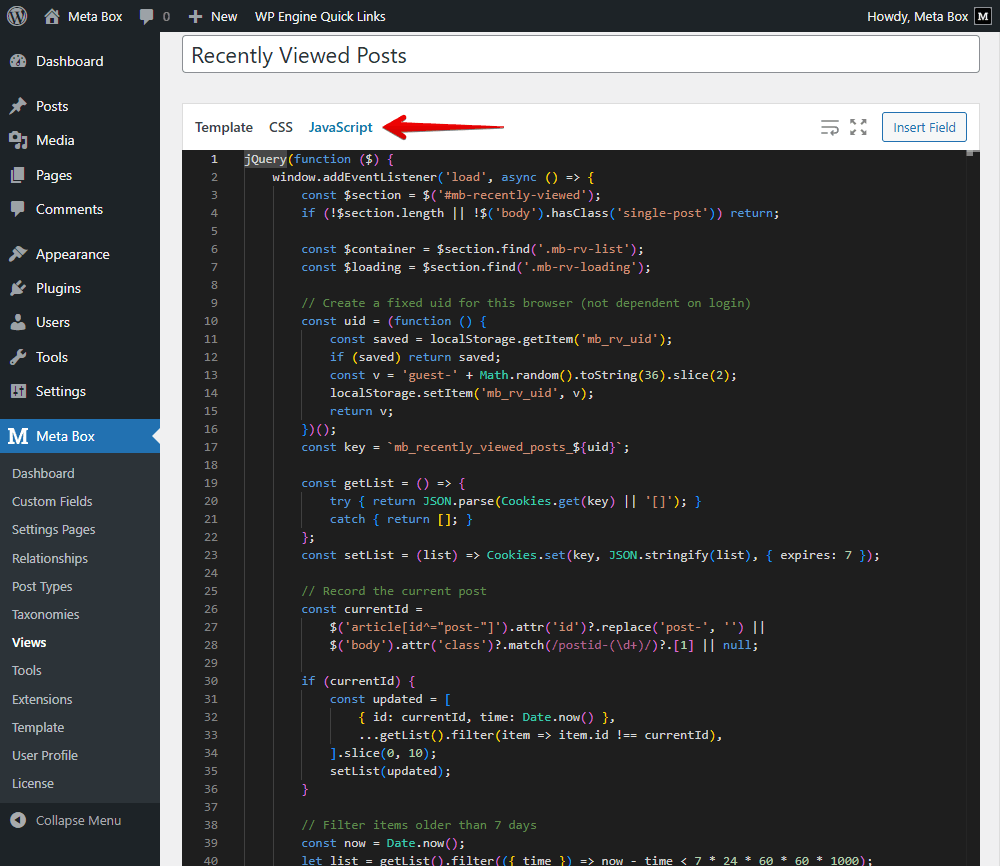
Task: Click the Insert Field button
Action: [923, 127]
